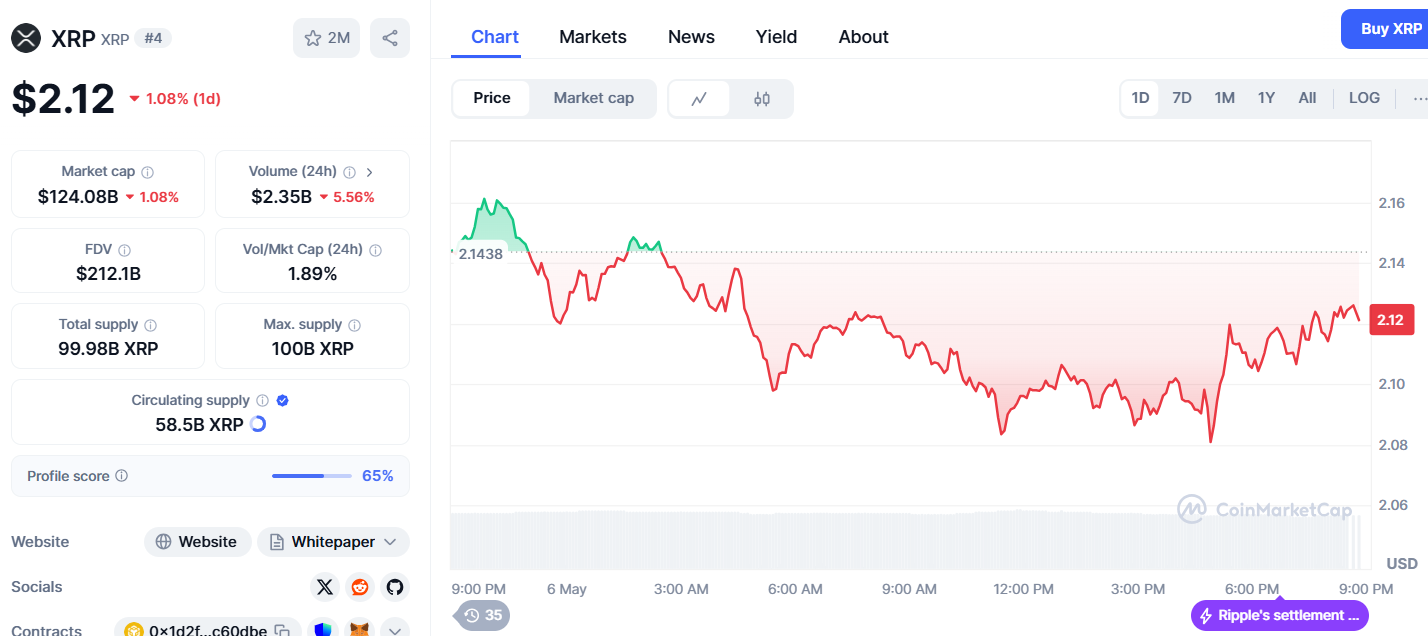
Task: Click the XRP coin logo
Action: (26, 38)
